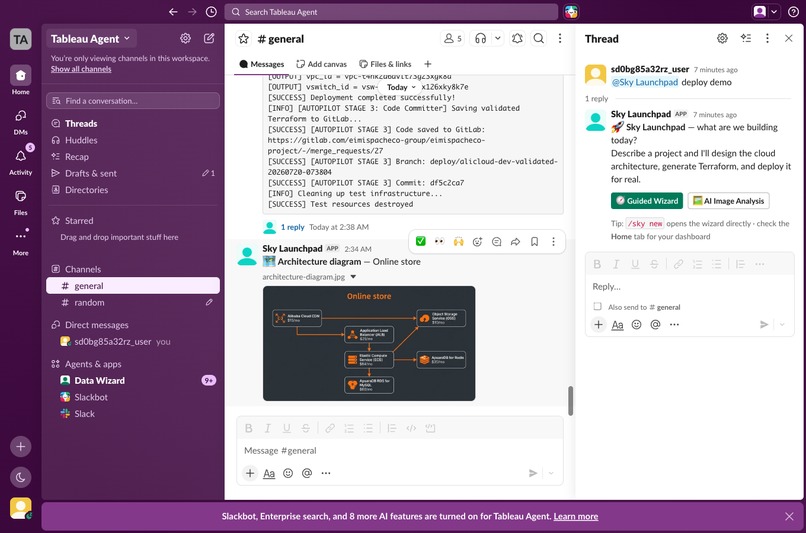Focus the Search Tableau Agent field
This screenshot has width=806, height=533.
[391, 12]
